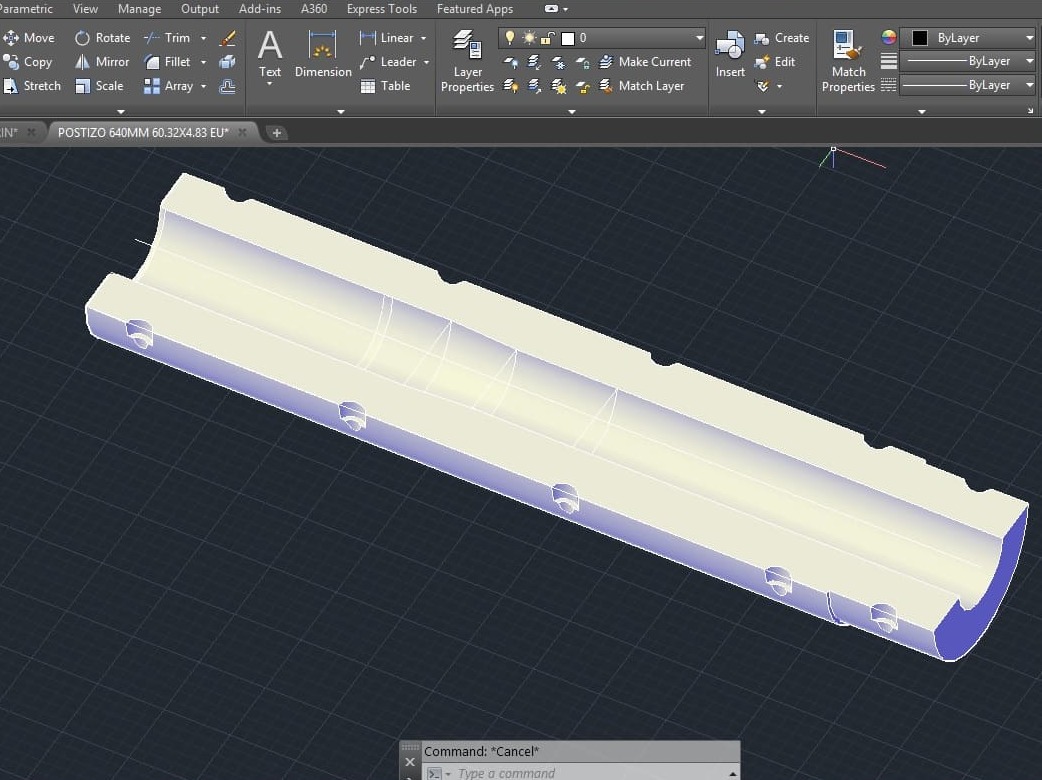The image size is (1042, 780).
Task: Click the Match Layer button
Action: [642, 86]
